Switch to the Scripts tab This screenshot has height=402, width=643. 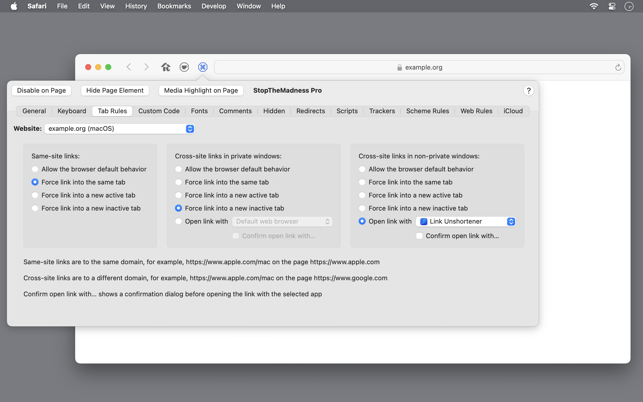(347, 111)
